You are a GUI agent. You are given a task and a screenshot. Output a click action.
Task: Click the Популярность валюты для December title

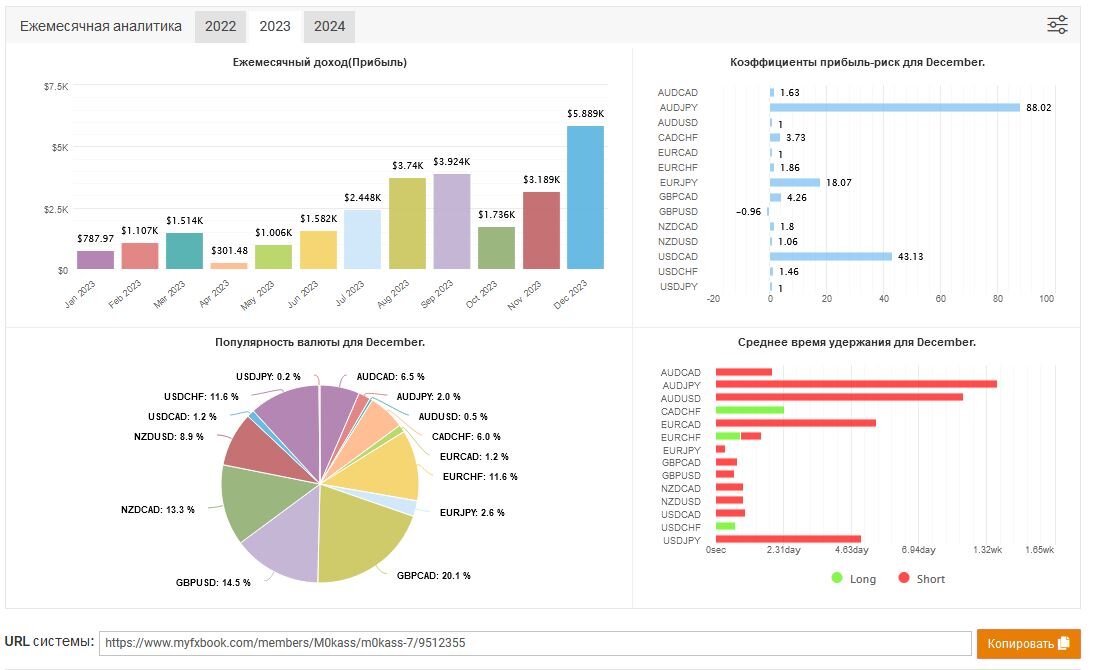click(x=320, y=342)
